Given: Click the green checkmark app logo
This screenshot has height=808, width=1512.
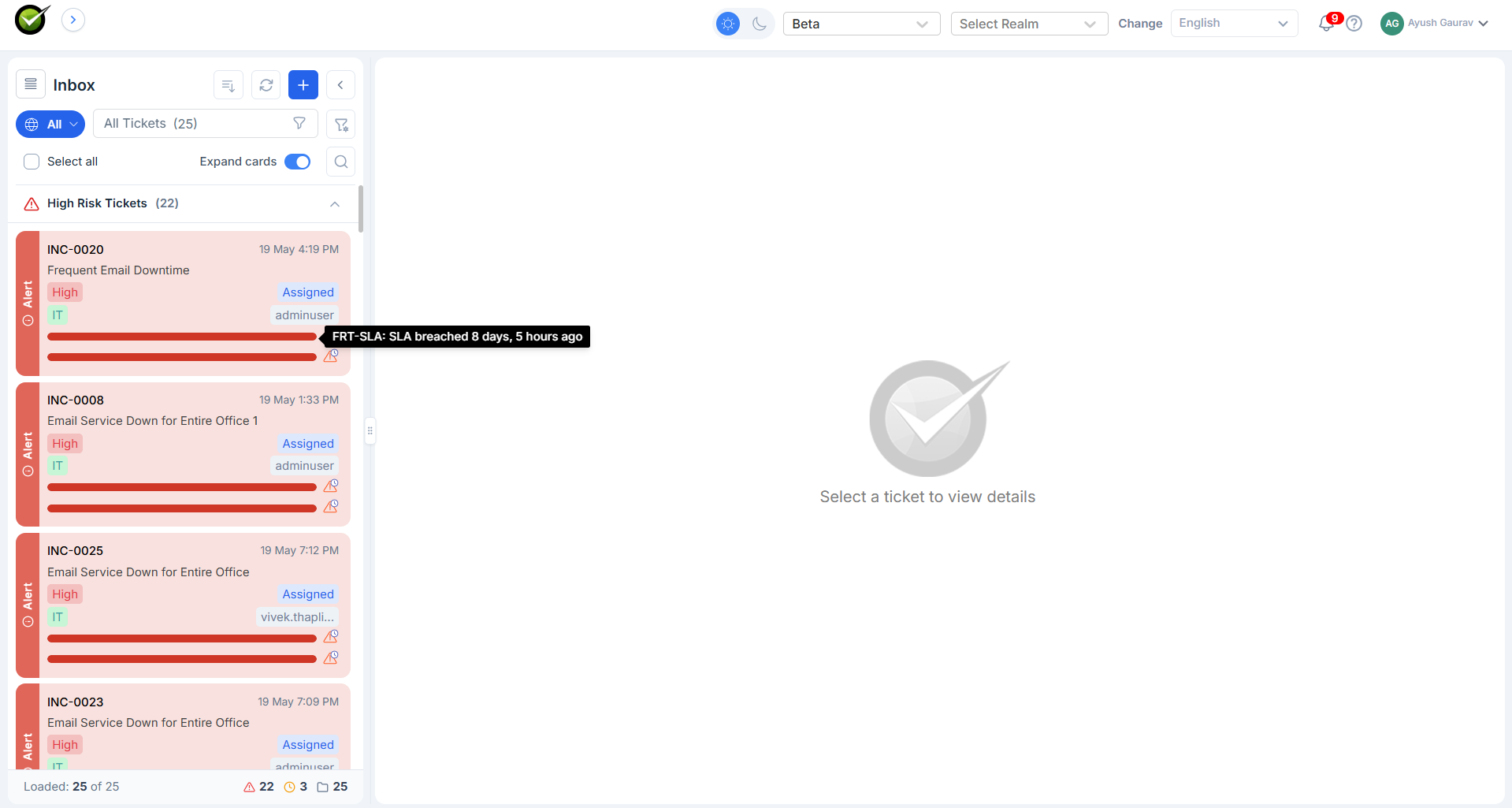Looking at the screenshot, I should [32, 19].
